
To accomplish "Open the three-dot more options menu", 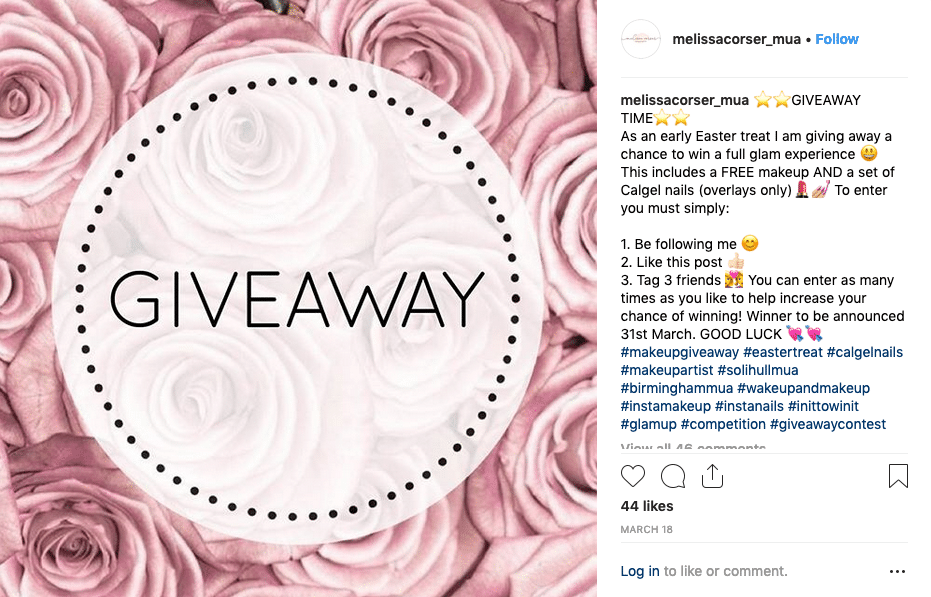I will pyautogui.click(x=897, y=571).
